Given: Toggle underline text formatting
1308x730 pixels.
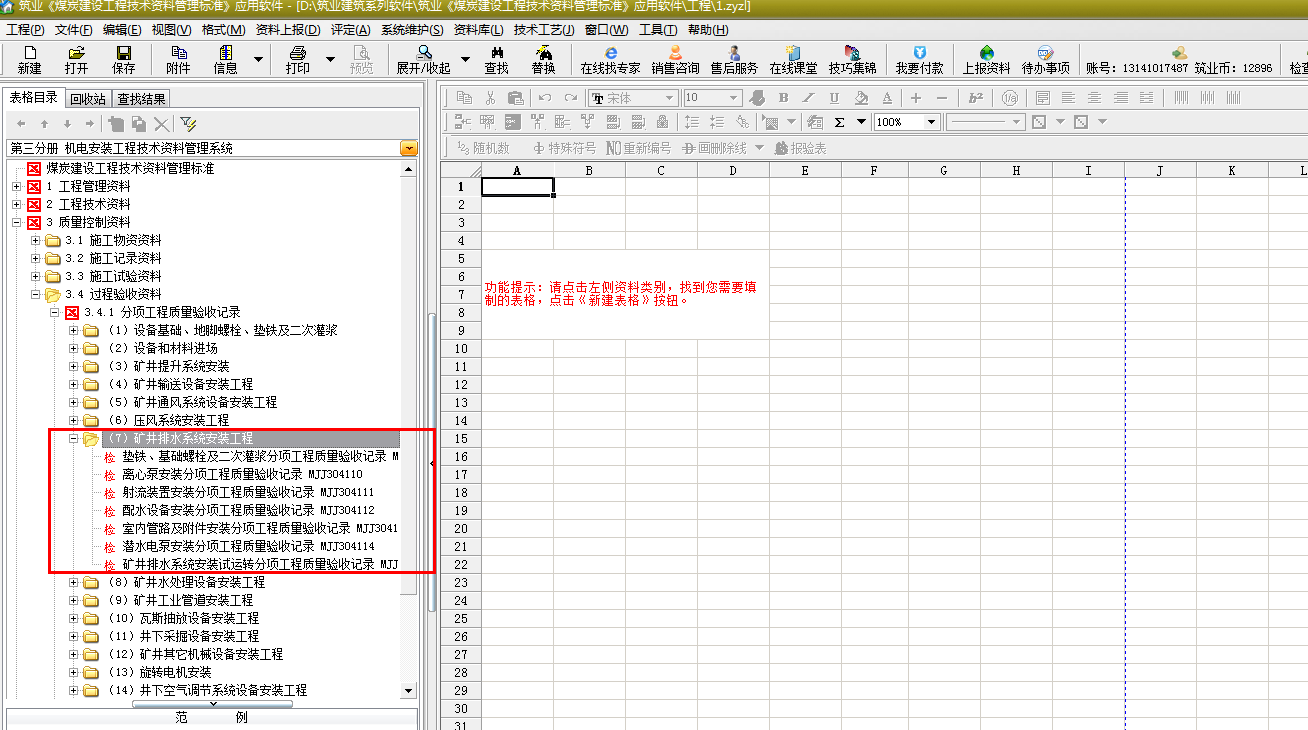Looking at the screenshot, I should 834,98.
